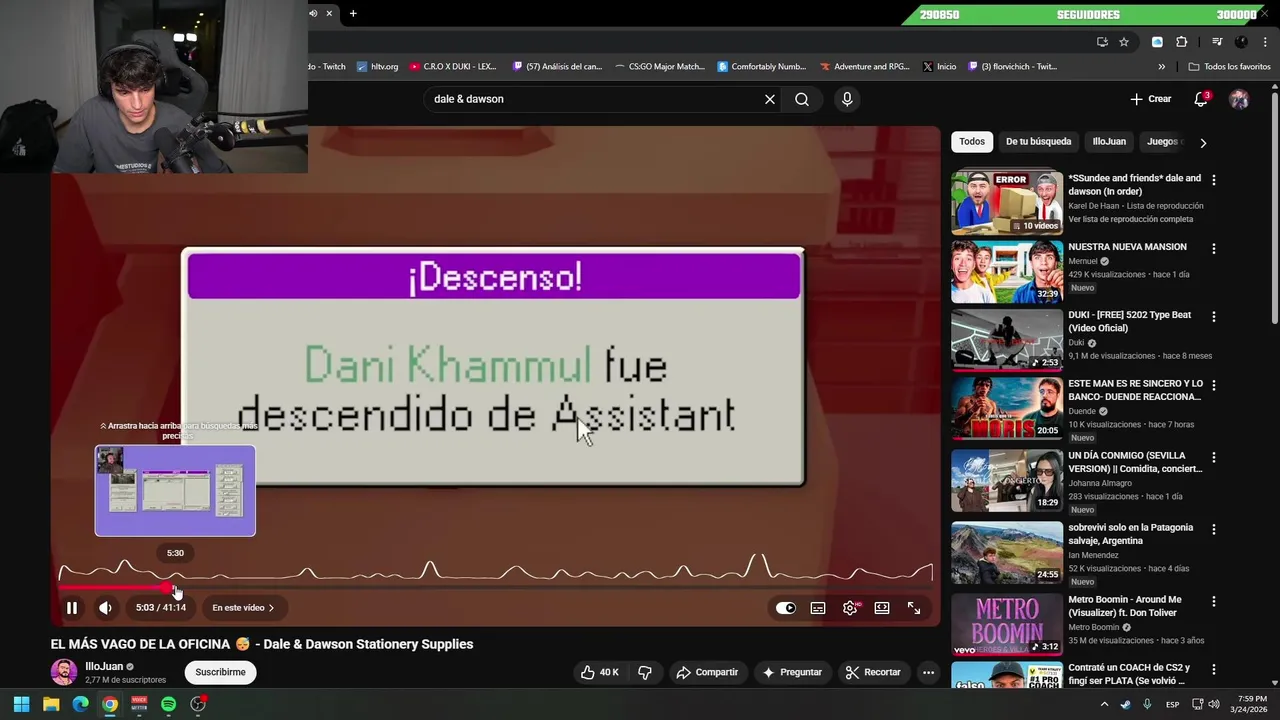The height and width of the screenshot is (720, 1280).
Task: Open the media controls icon in Chrome toolbar
Action: point(1217,42)
